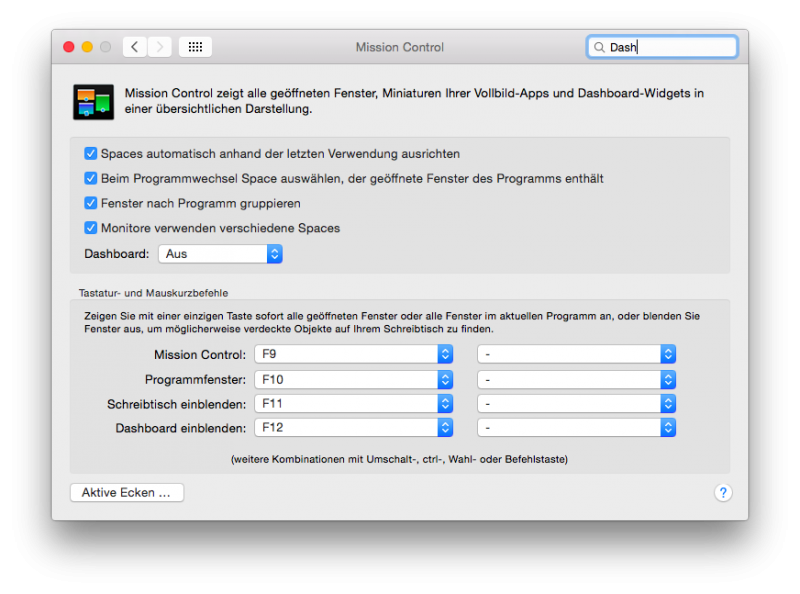Screen dimensions: 800x594
Task: Click the "Aktive Ecken ..." button
Action: tap(127, 492)
